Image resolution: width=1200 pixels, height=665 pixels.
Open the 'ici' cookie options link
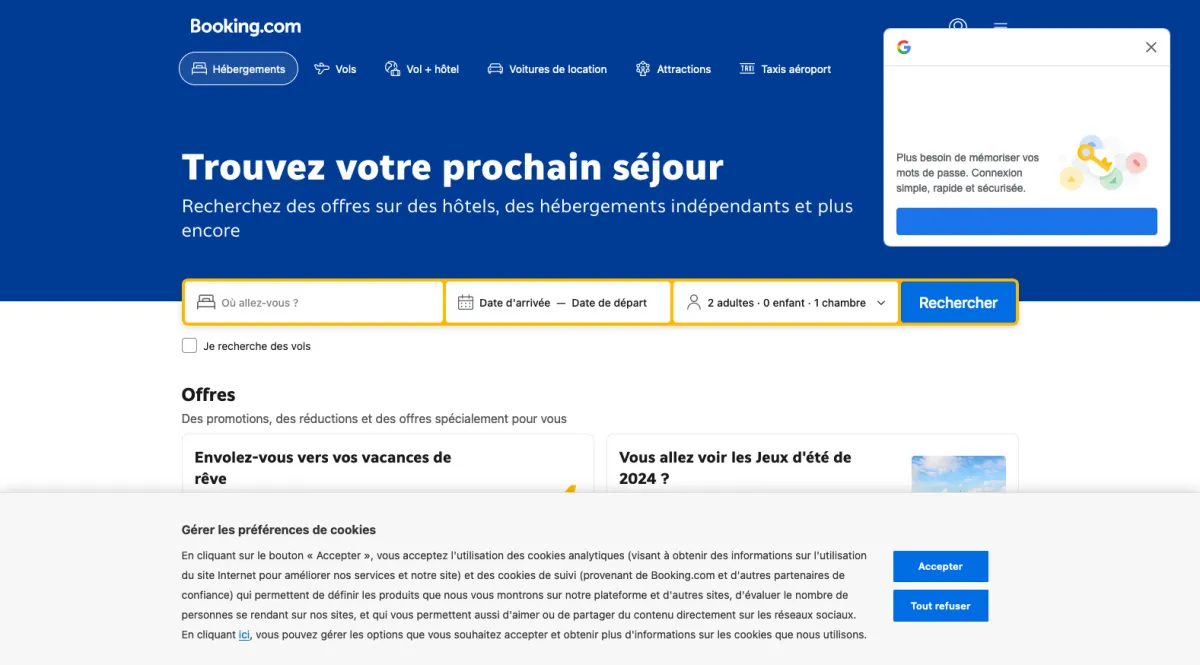point(244,635)
